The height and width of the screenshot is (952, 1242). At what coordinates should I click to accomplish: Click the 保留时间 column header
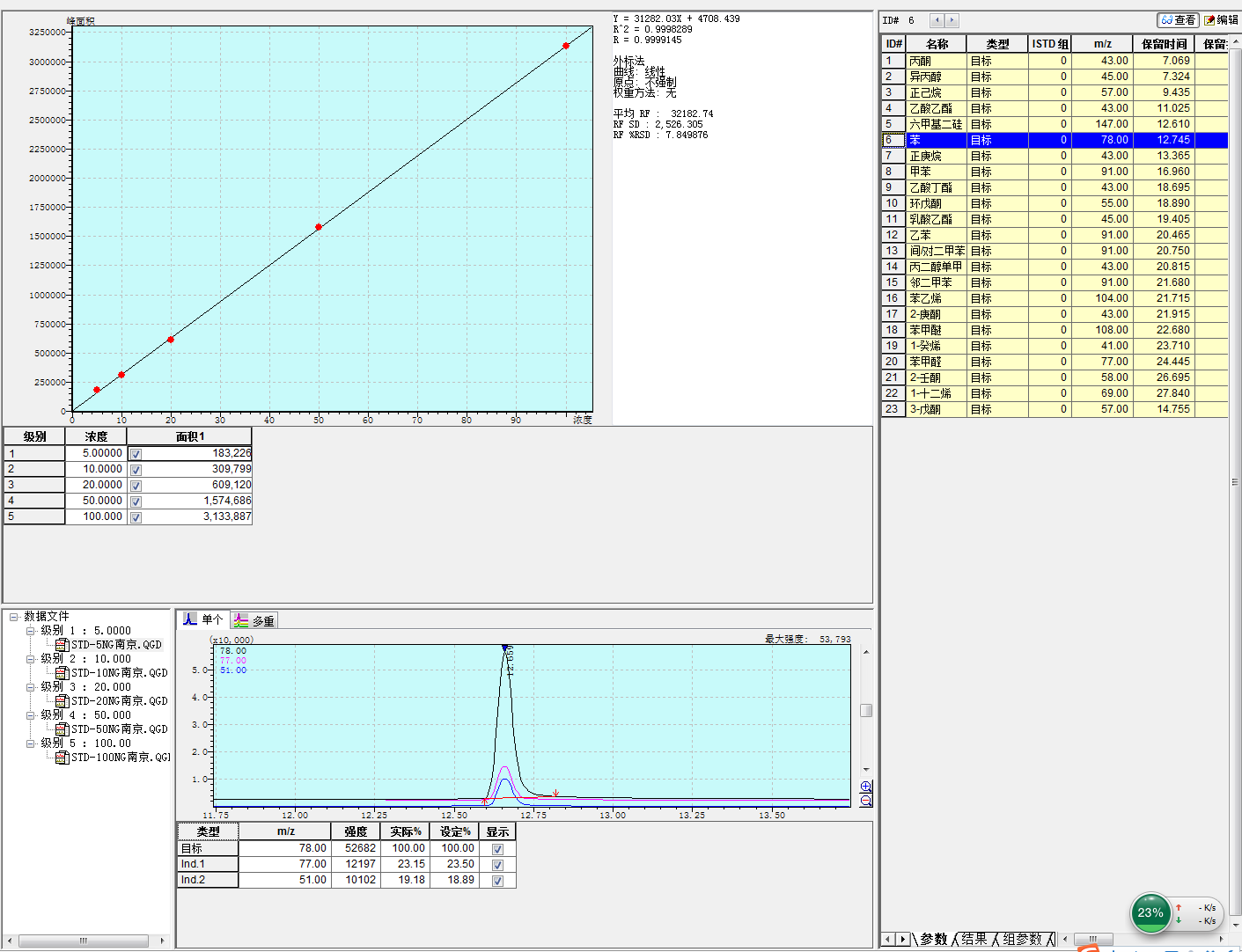pos(1164,44)
